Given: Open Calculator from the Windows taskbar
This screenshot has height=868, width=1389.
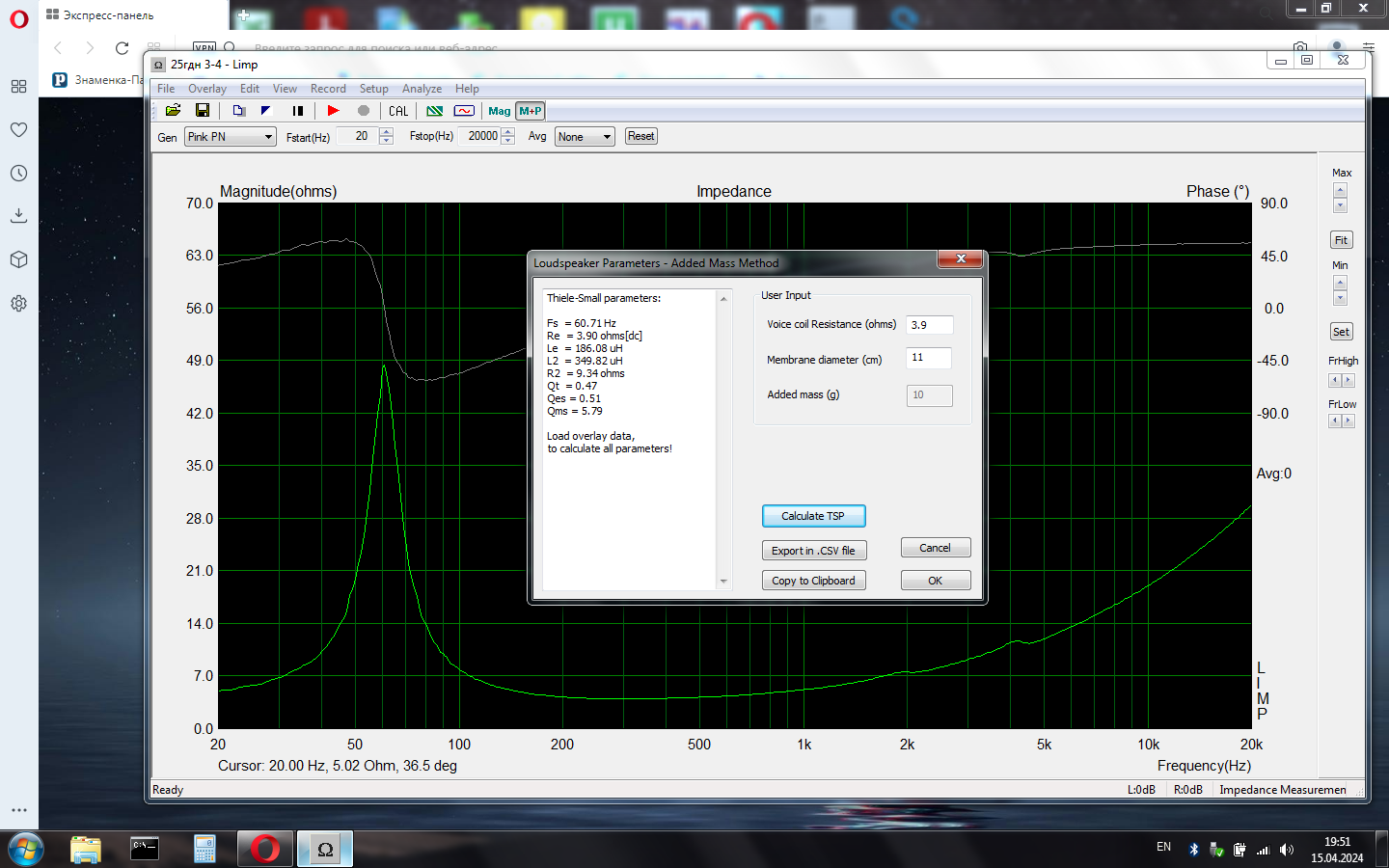Looking at the screenshot, I should point(204,849).
